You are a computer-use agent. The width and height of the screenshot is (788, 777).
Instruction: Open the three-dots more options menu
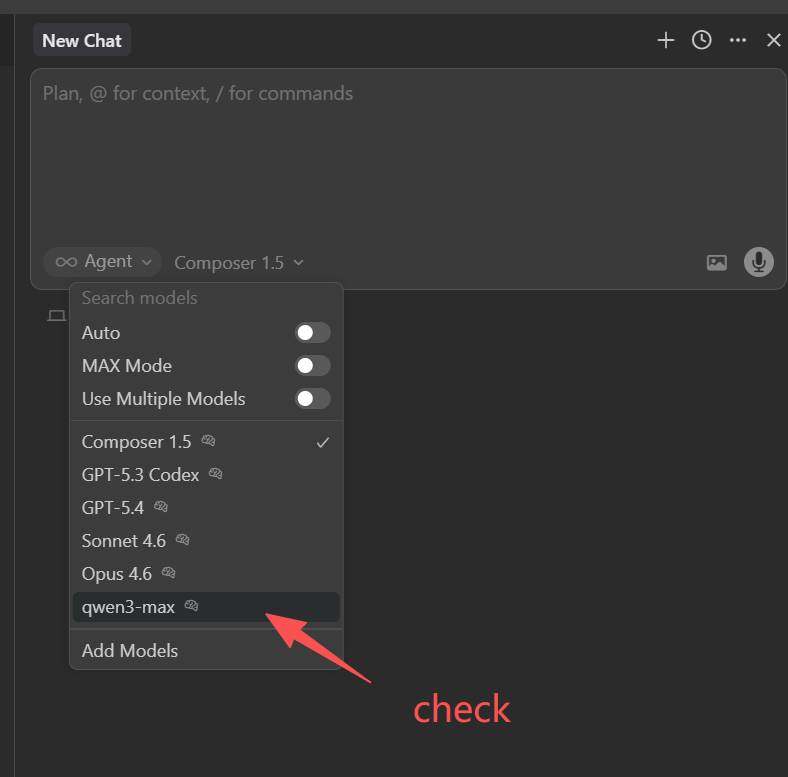tap(738, 40)
